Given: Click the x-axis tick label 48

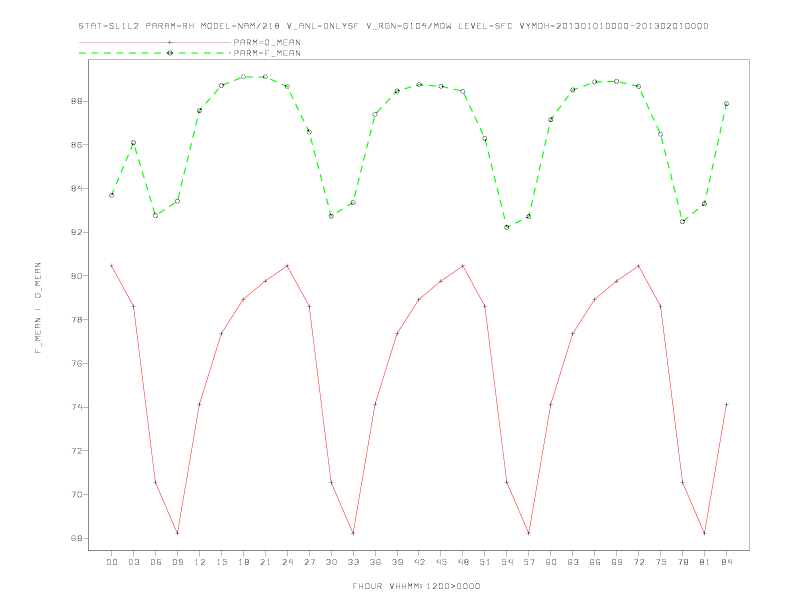Looking at the screenshot, I should coord(463,562).
